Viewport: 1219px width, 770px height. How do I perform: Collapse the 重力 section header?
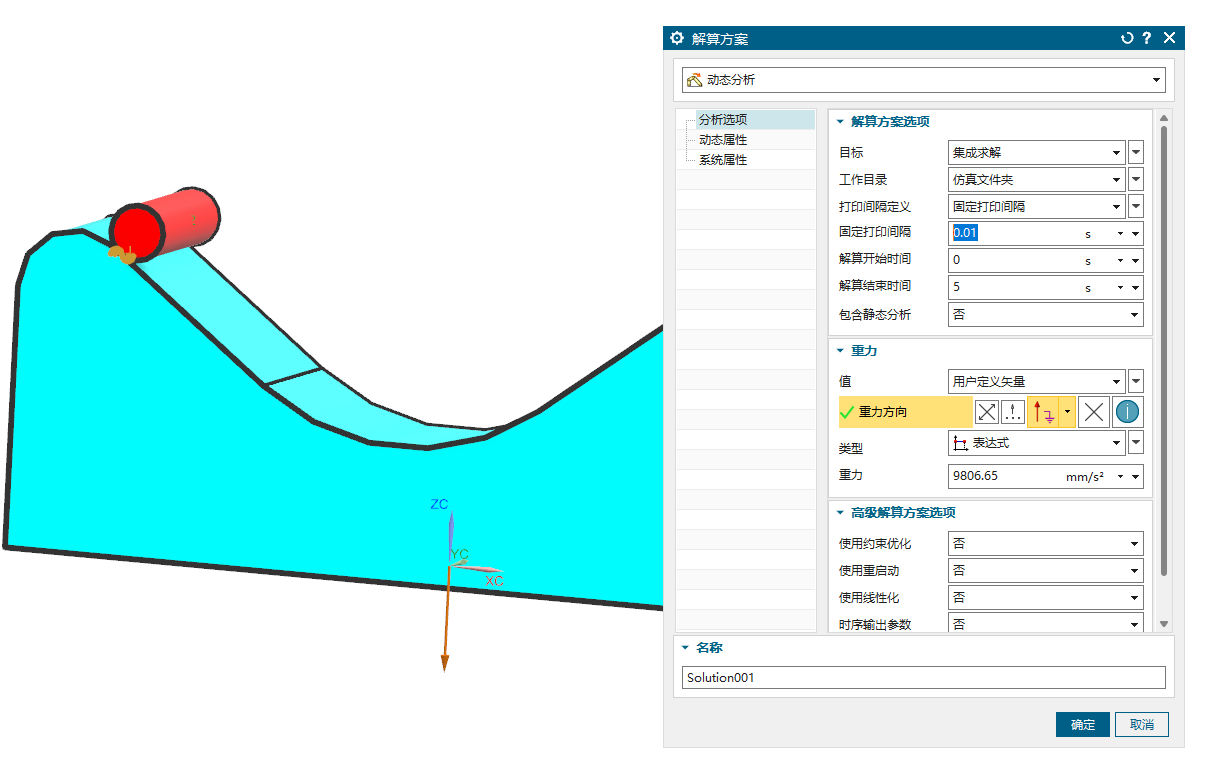tap(840, 351)
